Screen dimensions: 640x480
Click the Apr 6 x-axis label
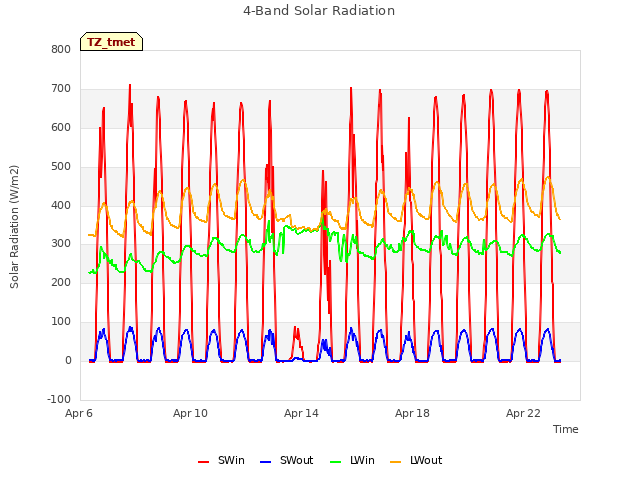(79, 413)
